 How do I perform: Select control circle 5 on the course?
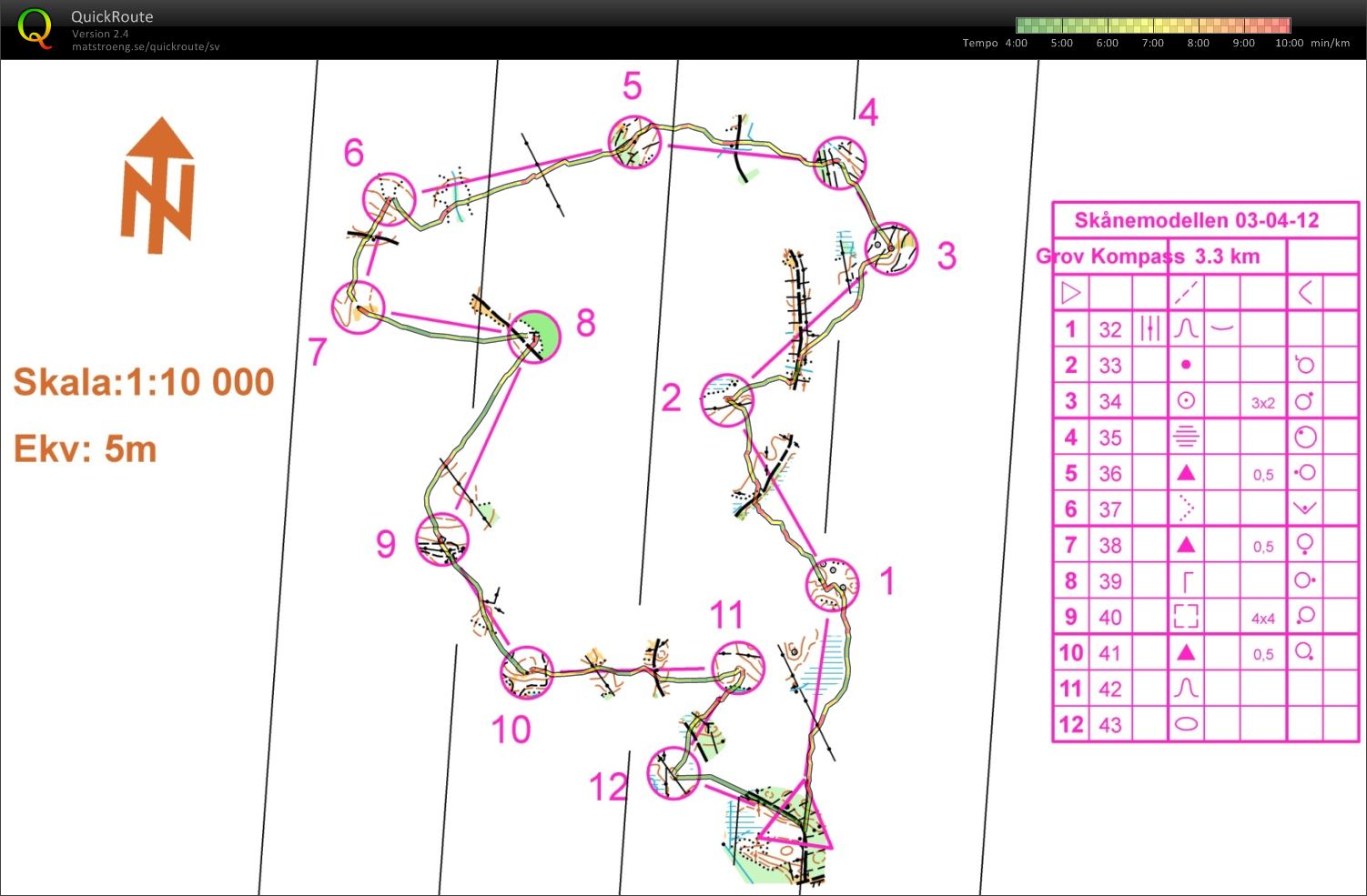tap(634, 142)
